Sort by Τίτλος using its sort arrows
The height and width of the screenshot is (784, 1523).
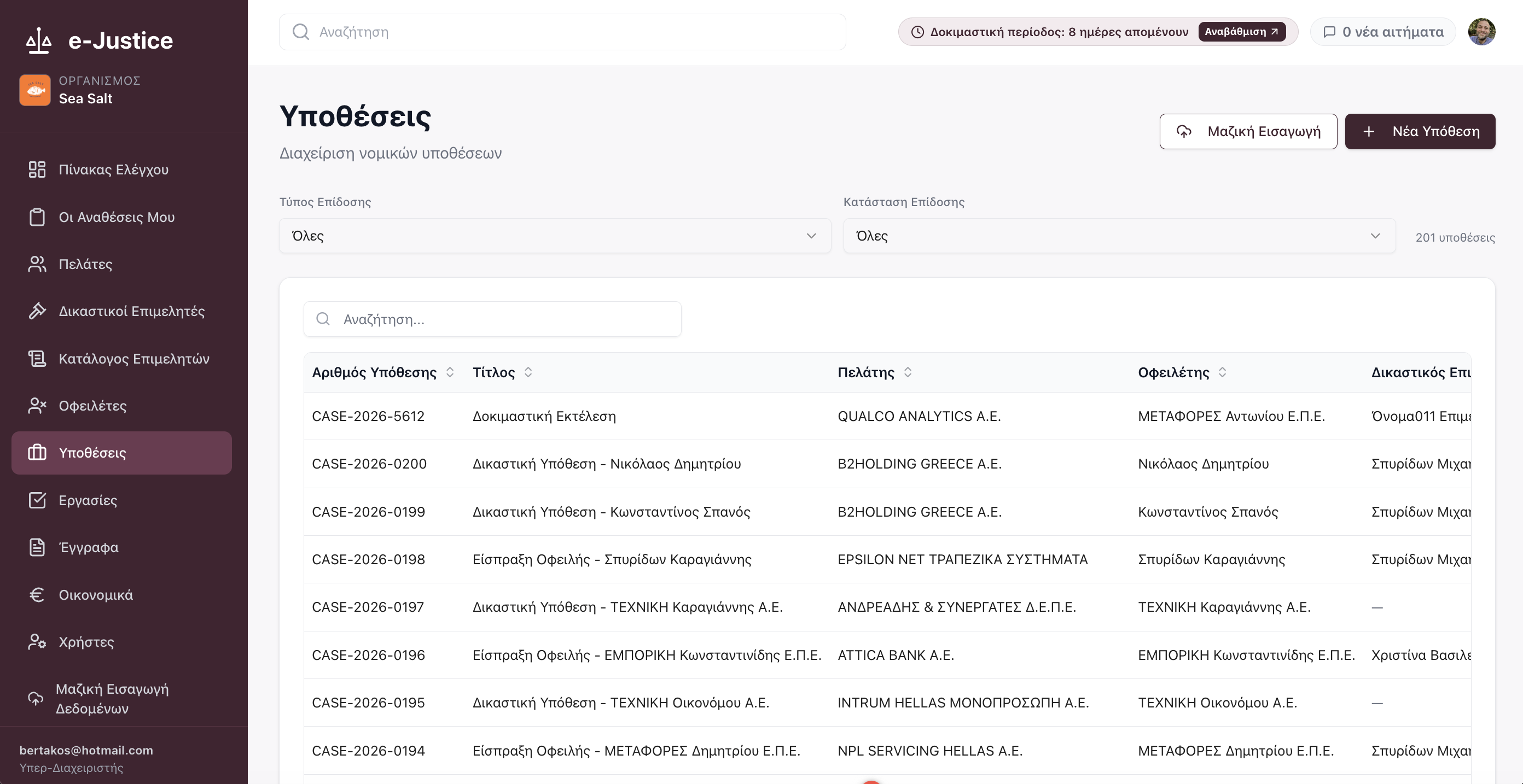coord(528,372)
